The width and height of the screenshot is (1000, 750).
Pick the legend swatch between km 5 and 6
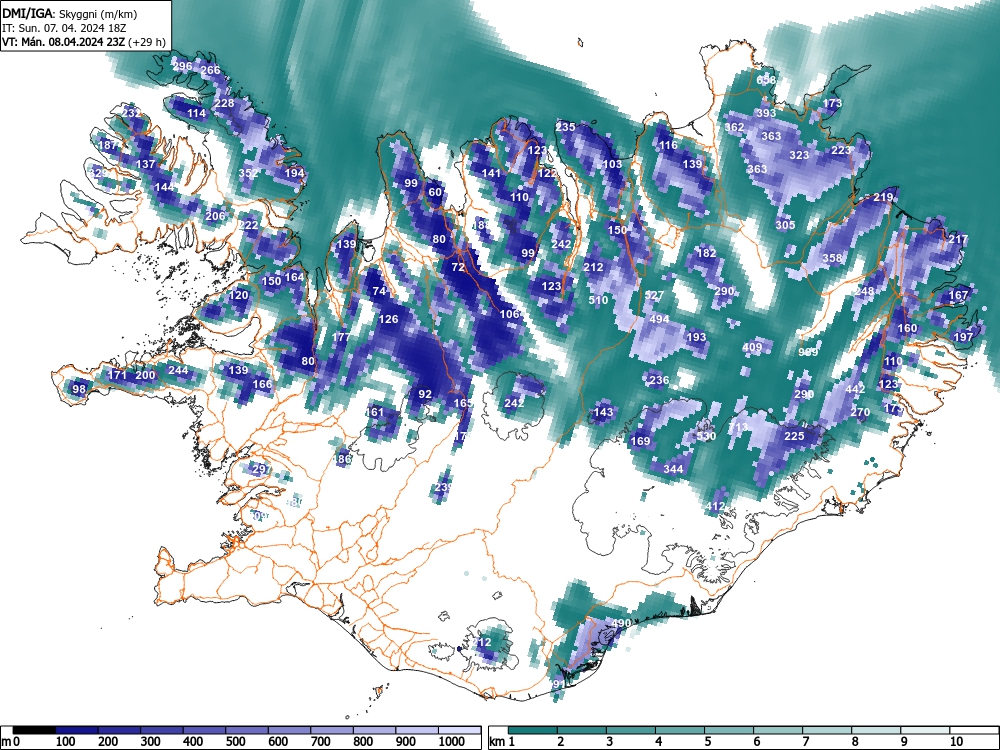click(x=729, y=730)
